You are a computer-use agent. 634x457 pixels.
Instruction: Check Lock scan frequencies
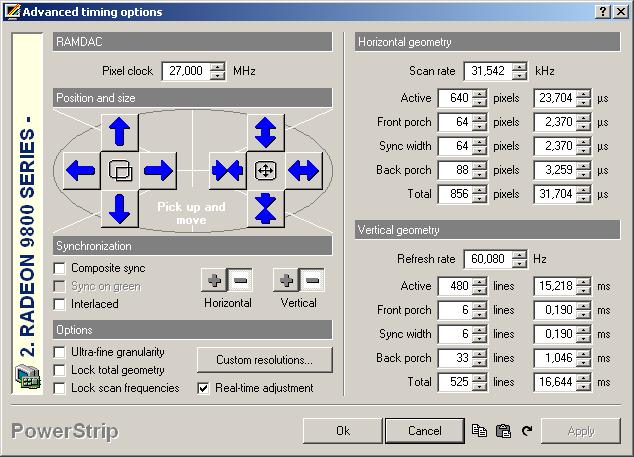point(59,388)
